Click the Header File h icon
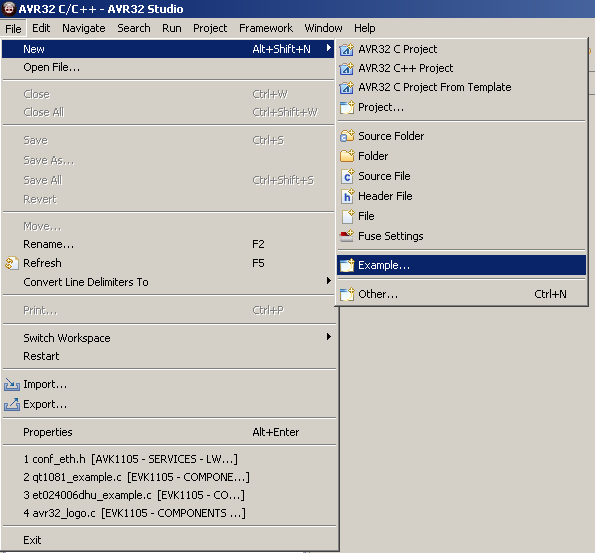 coord(347,196)
